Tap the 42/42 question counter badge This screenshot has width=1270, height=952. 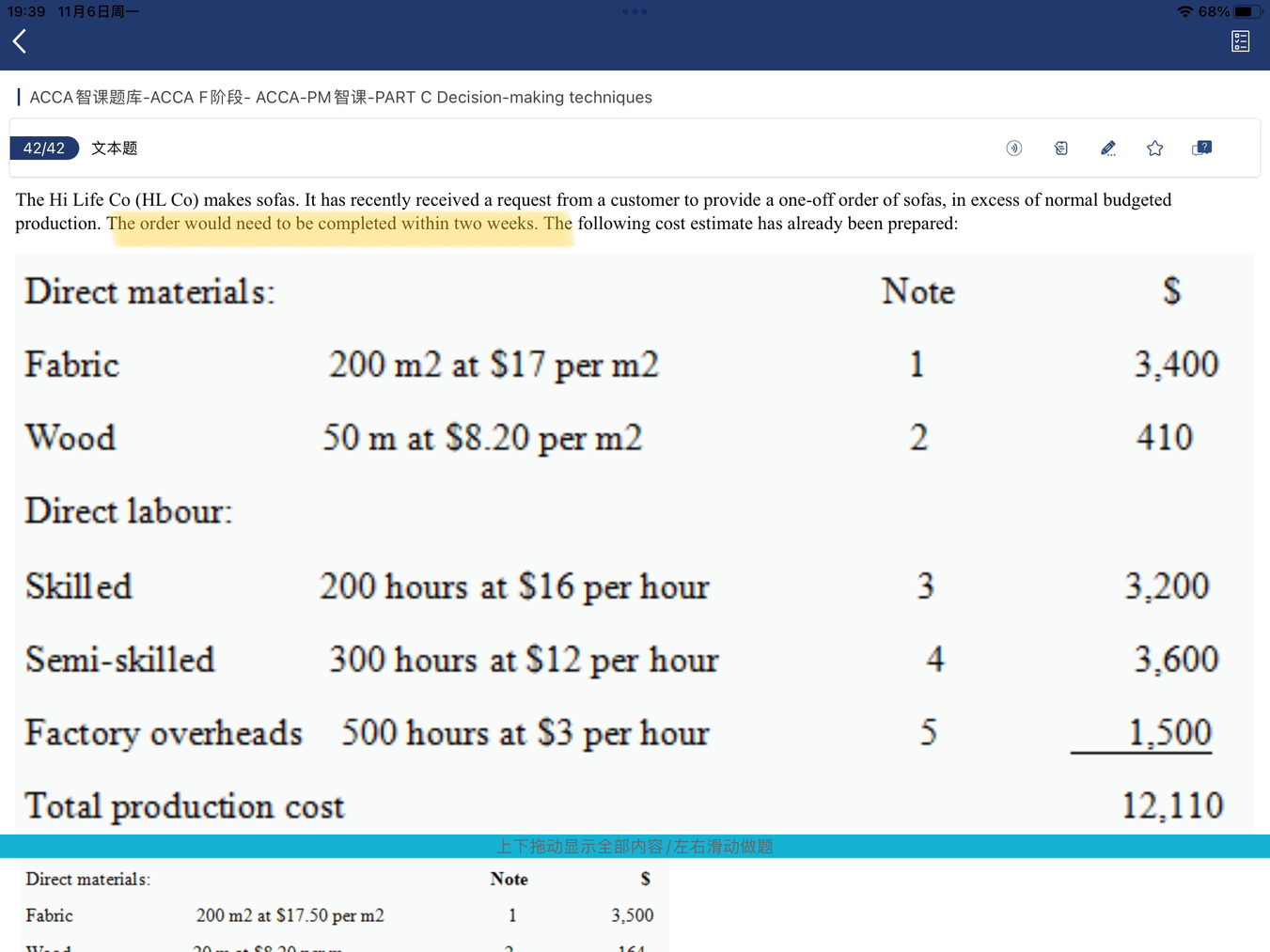[44, 148]
